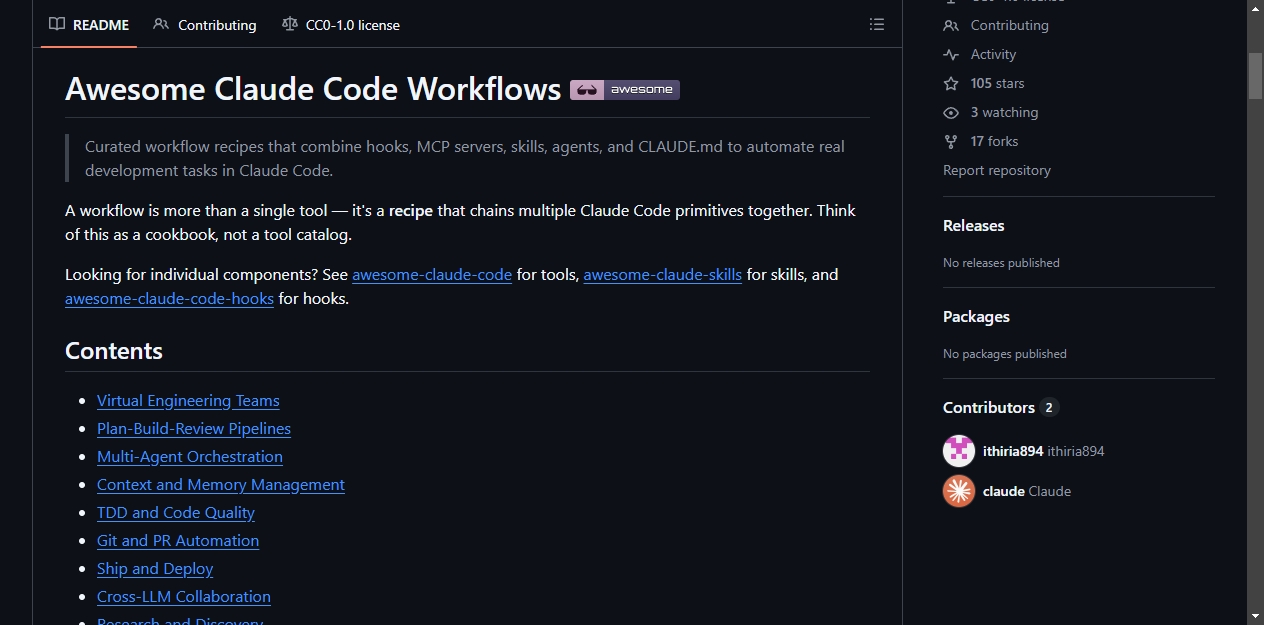Click the Contributing people icon in tab bar
This screenshot has height=625, width=1264.
click(x=161, y=25)
